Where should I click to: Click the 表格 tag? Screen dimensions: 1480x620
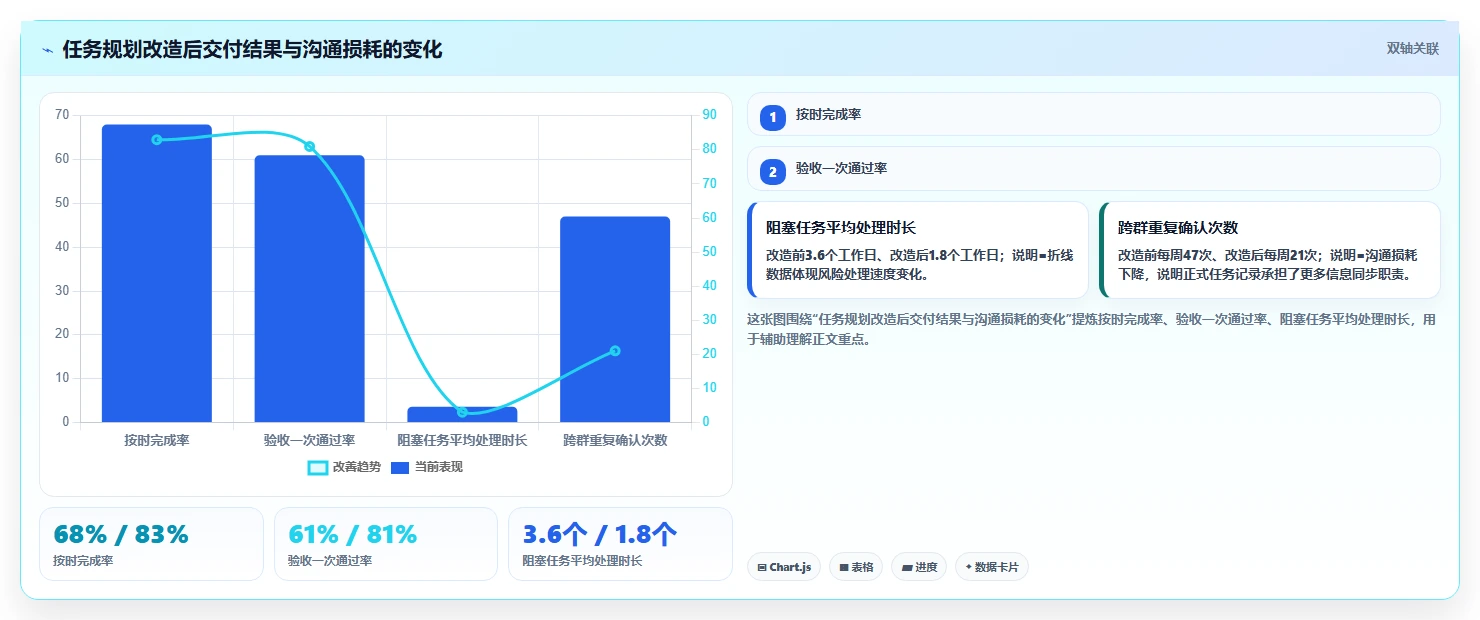[x=856, y=567]
